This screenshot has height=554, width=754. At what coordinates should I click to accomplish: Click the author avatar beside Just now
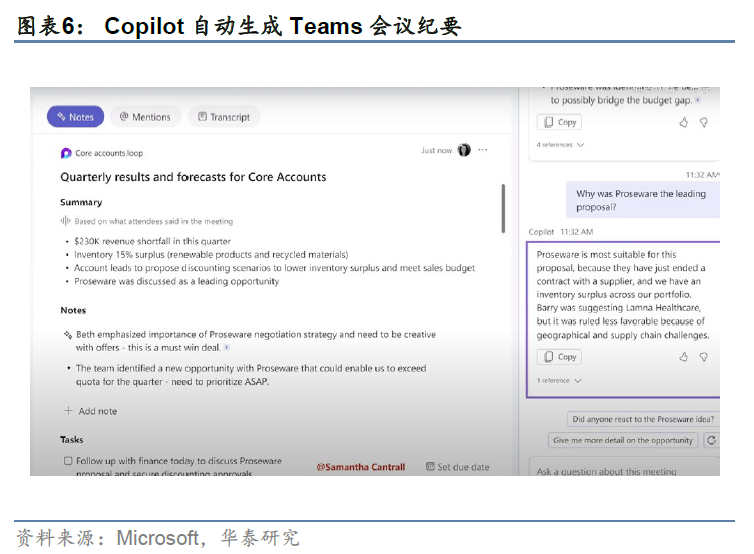(x=464, y=150)
